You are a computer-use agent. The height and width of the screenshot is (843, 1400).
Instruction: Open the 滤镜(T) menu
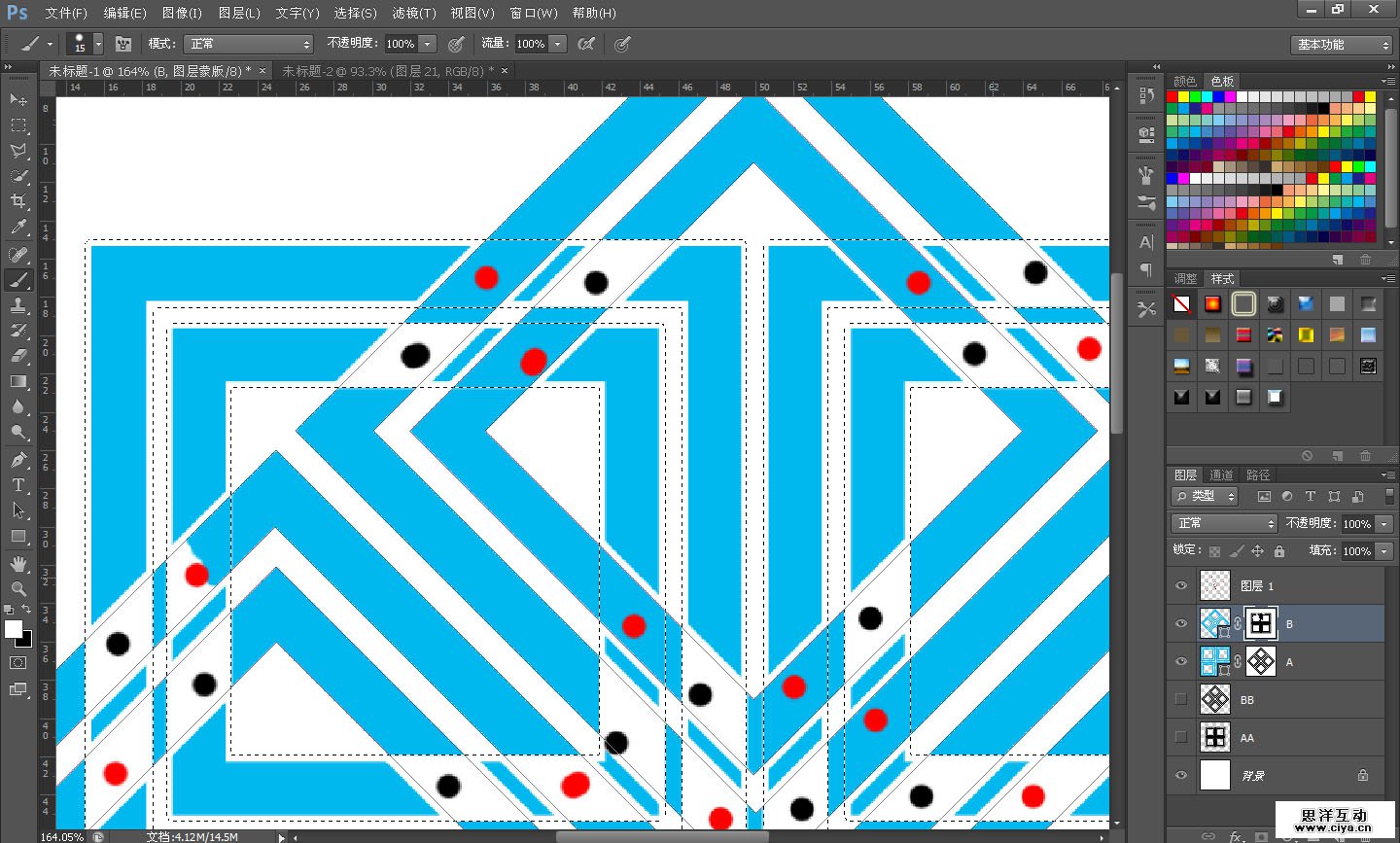pos(413,13)
